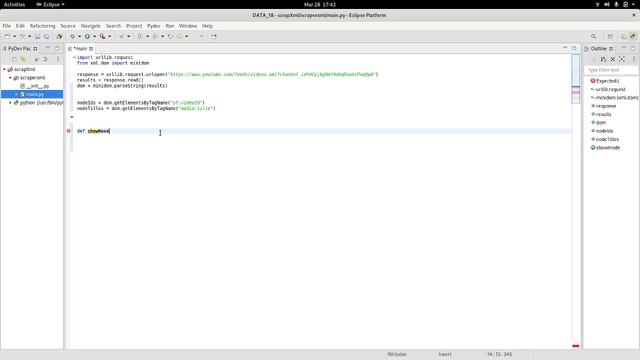640x360 pixels.
Task: Click the last toolbar icon before the gap
Action: pyautogui.click(x=214, y=36)
